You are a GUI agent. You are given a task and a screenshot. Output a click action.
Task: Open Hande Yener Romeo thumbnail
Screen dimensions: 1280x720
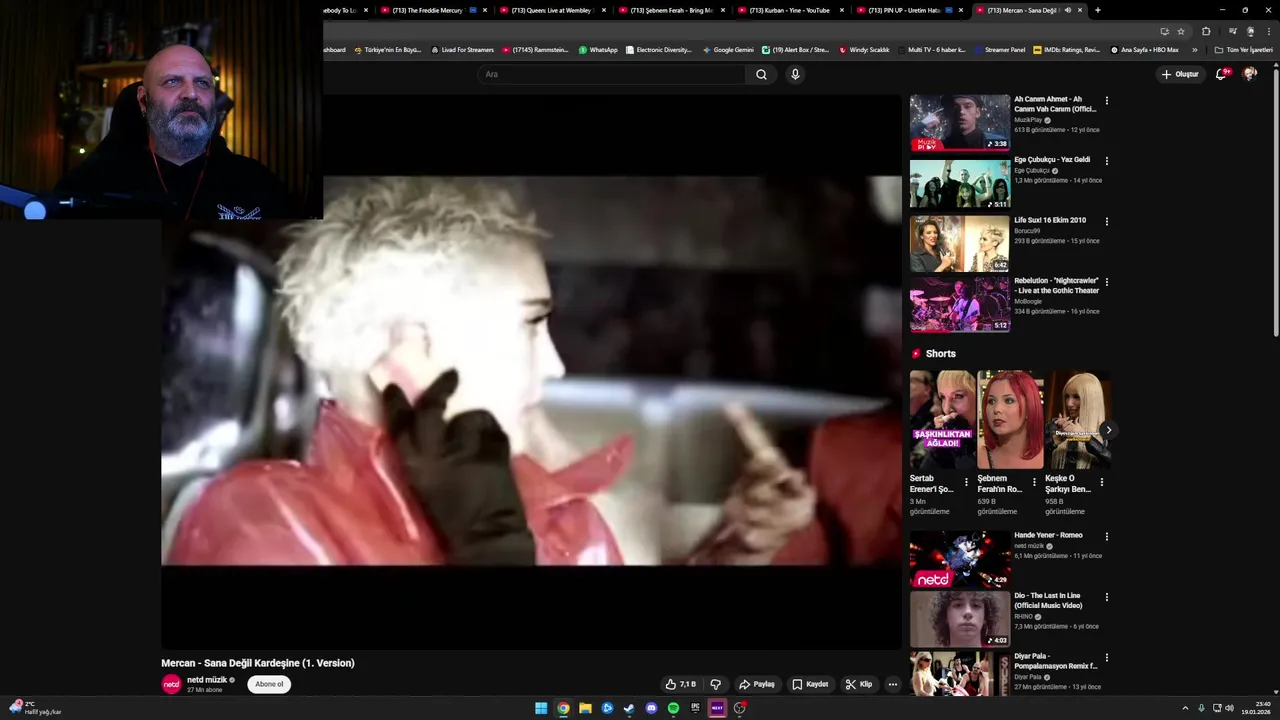[960, 559]
